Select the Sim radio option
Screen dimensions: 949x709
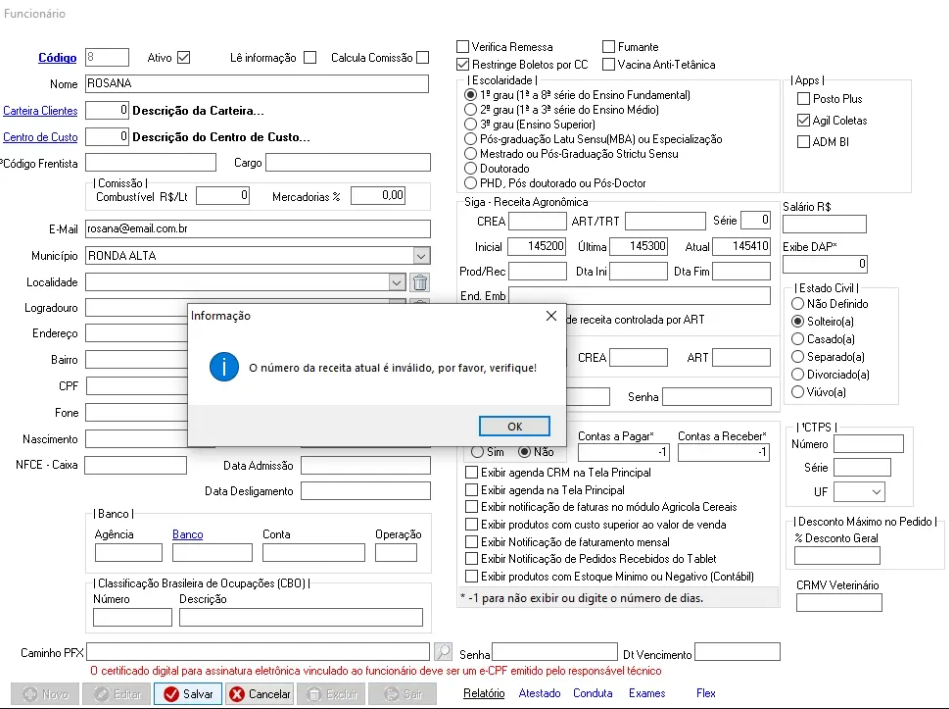[478, 452]
